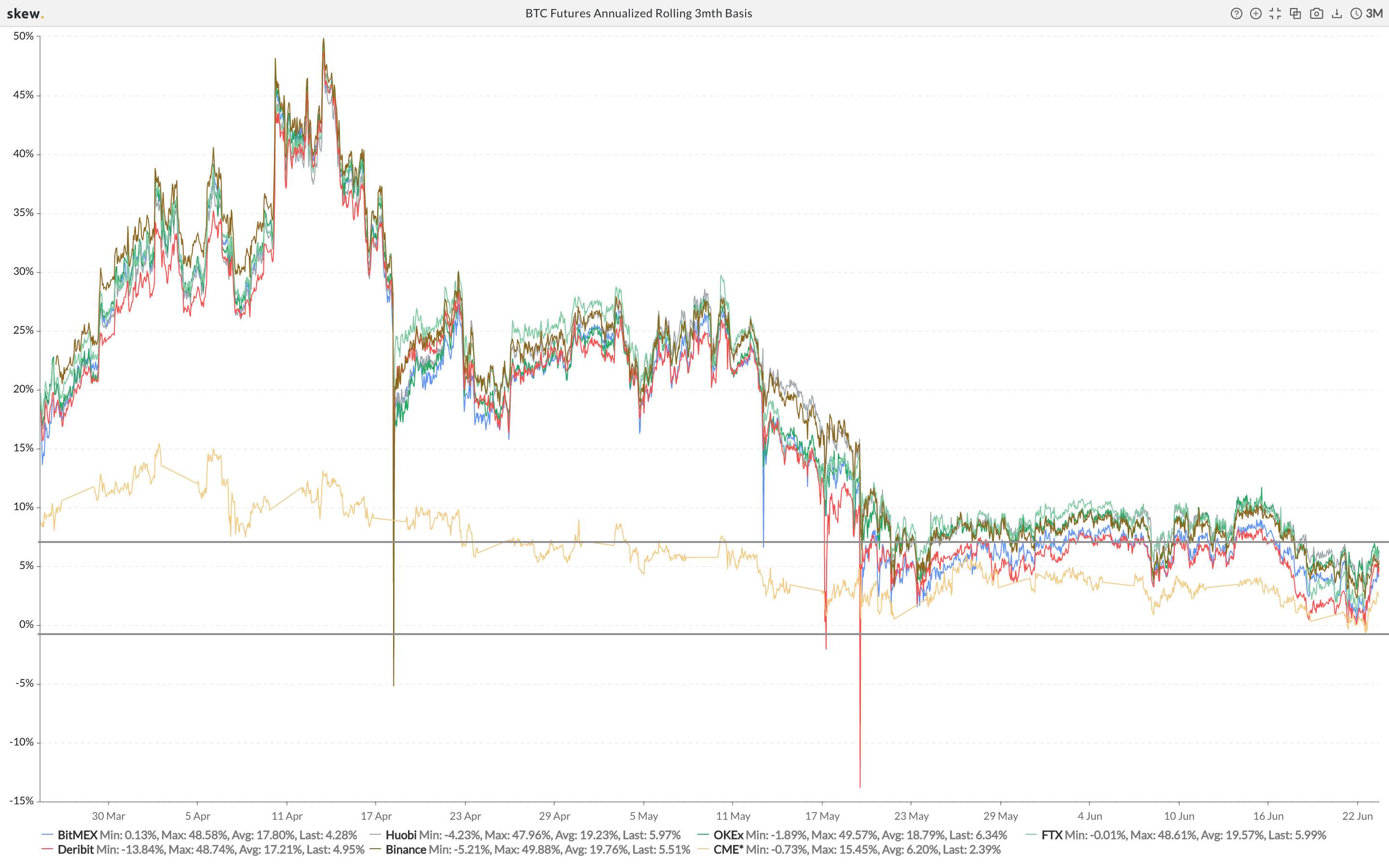Image resolution: width=1389 pixels, height=868 pixels.
Task: Click the 30 Mar x-axis label
Action: [109, 816]
